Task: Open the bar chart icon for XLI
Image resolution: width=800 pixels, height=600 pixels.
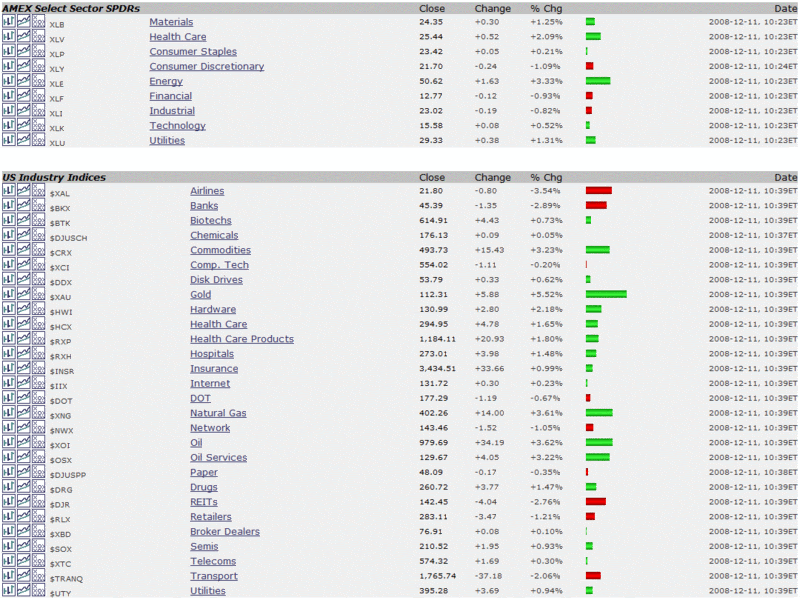Action: [x=9, y=110]
